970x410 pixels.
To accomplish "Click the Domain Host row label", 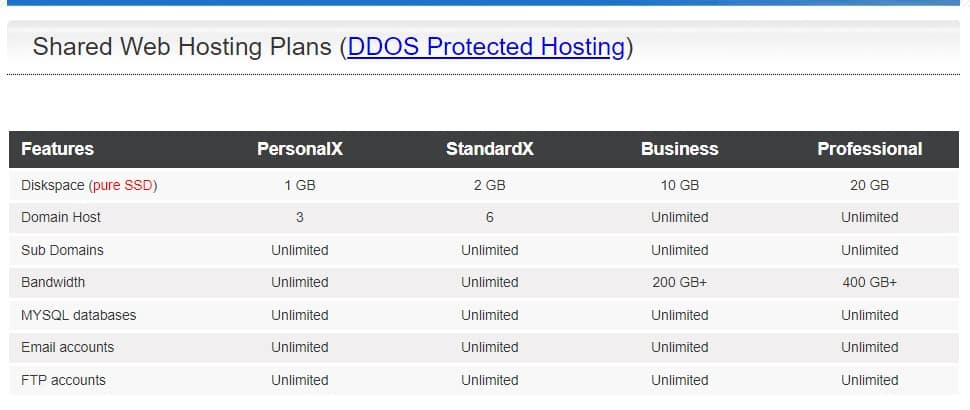I will click(61, 218).
